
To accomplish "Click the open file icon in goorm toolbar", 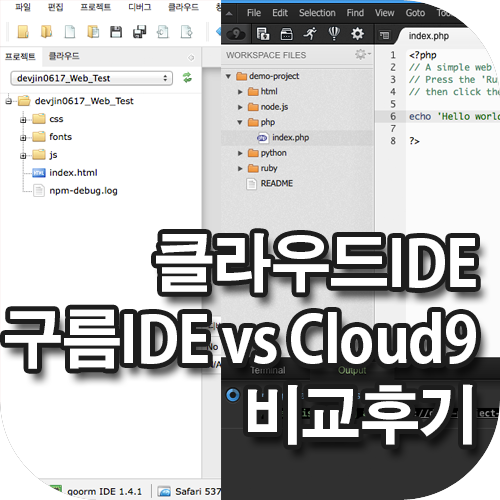I will (93, 32).
